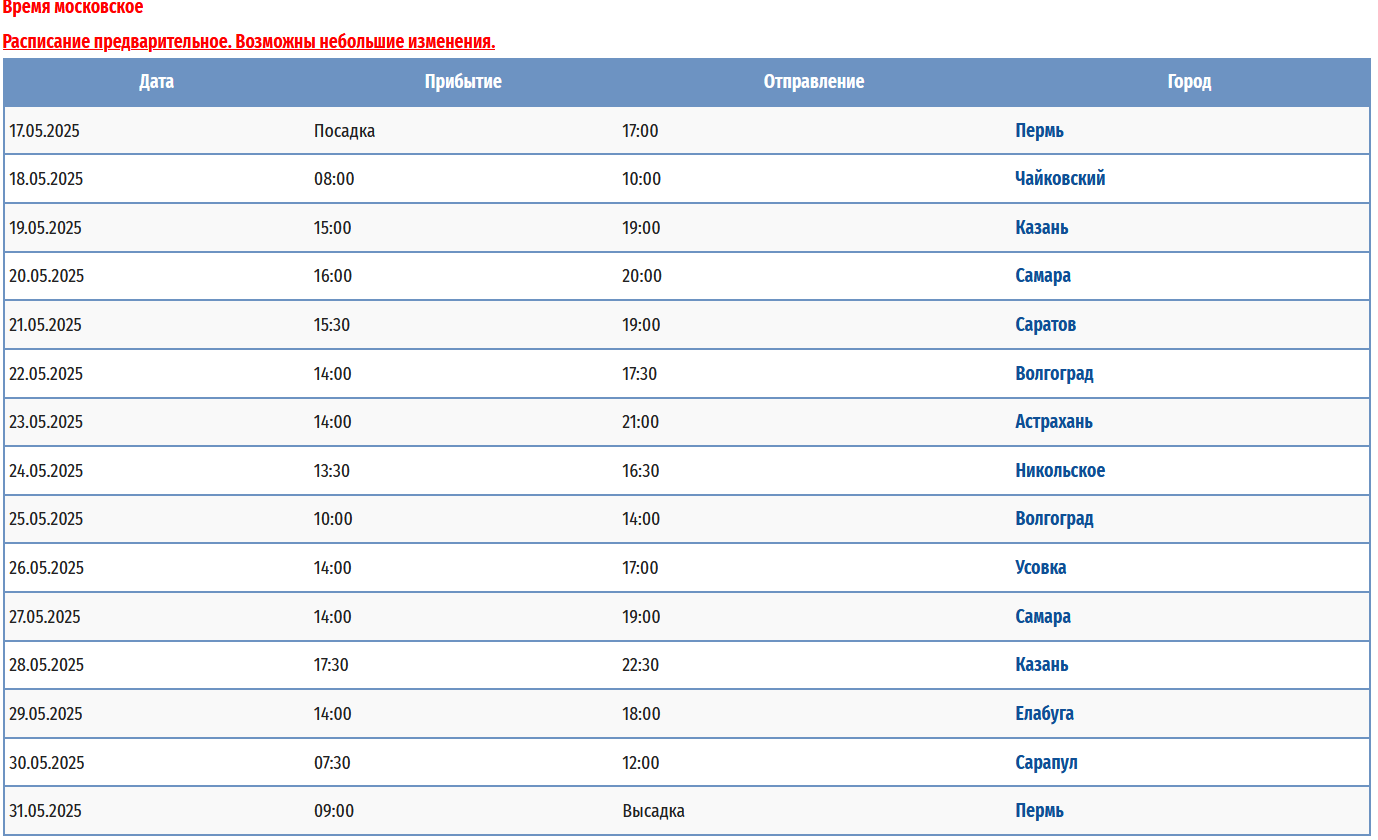Click the Волгоград link on 22.05.2025
The height and width of the screenshot is (840, 1378).
click(1054, 374)
